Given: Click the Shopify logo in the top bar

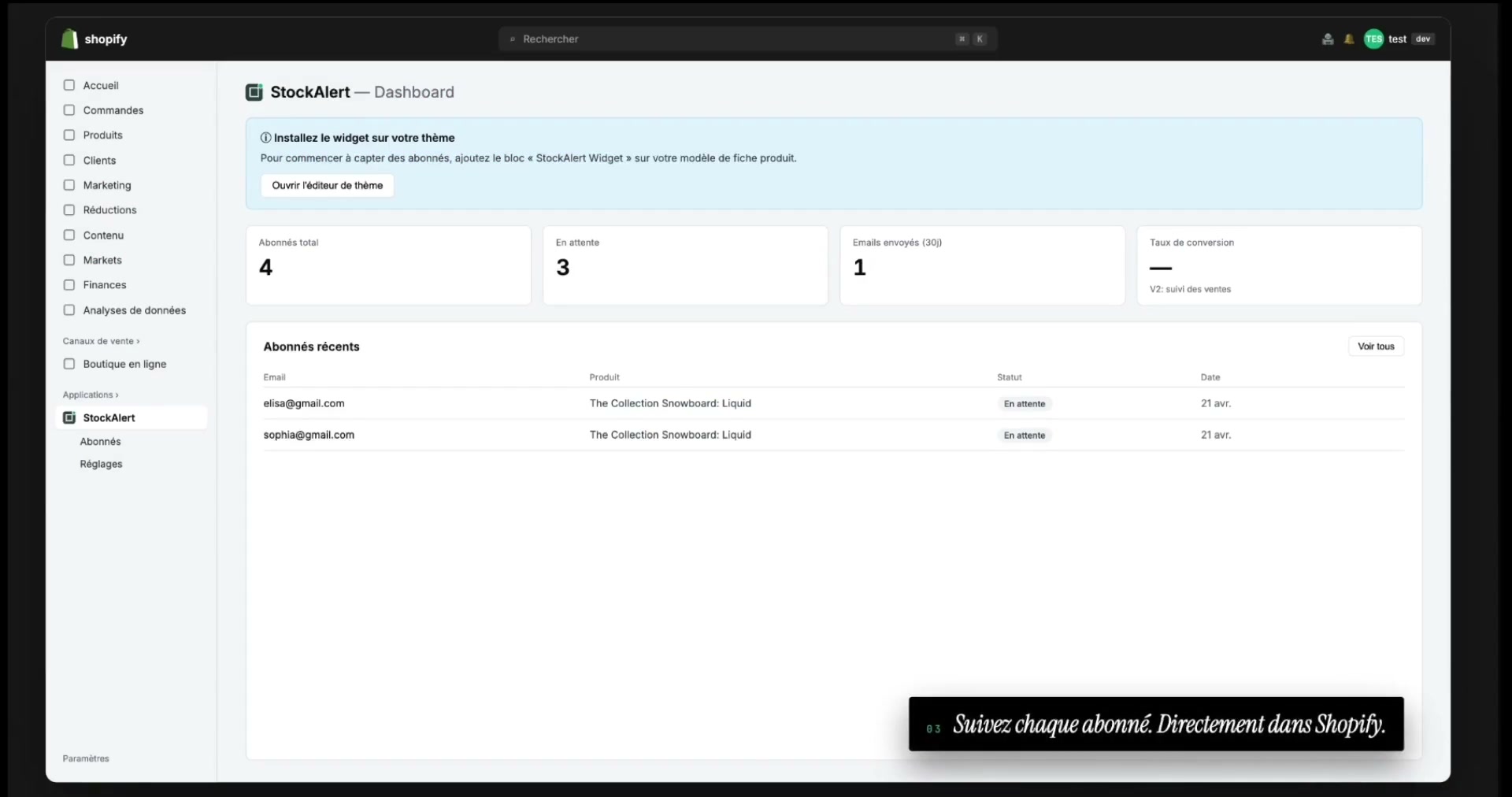Looking at the screenshot, I should click(94, 39).
